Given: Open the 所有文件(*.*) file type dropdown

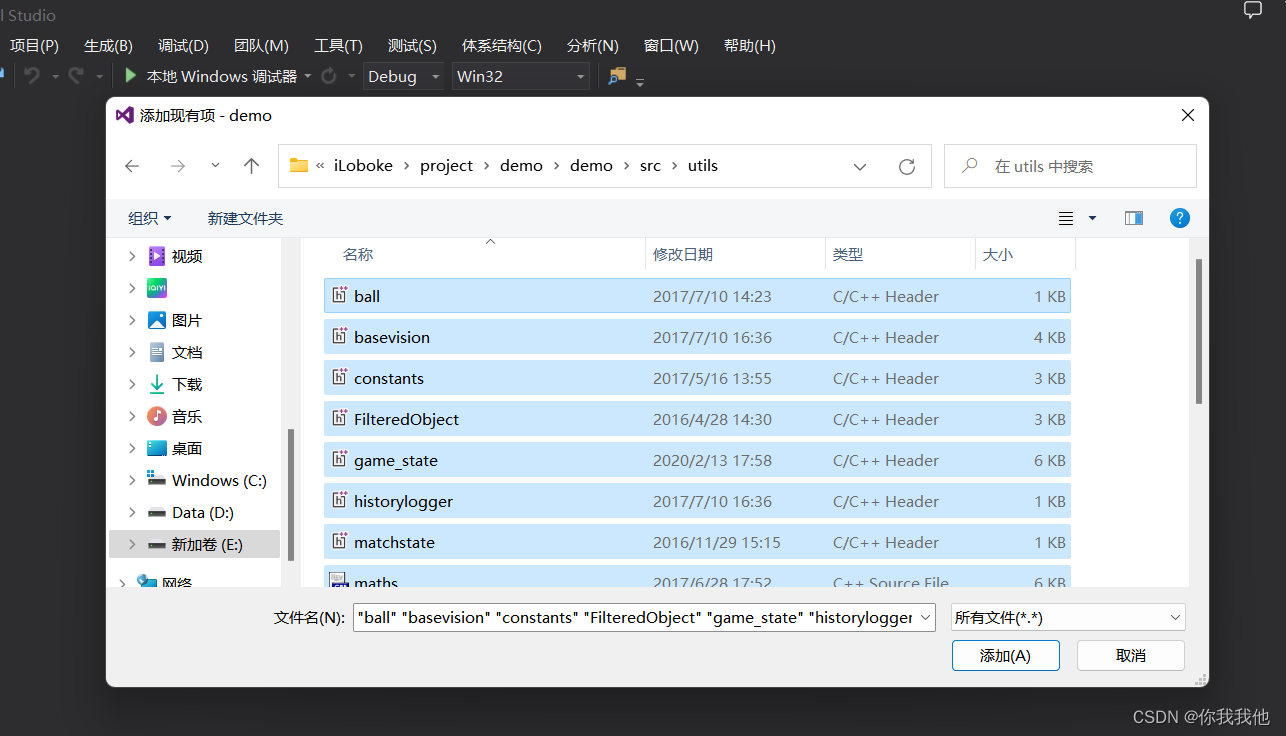Looking at the screenshot, I should [1067, 617].
